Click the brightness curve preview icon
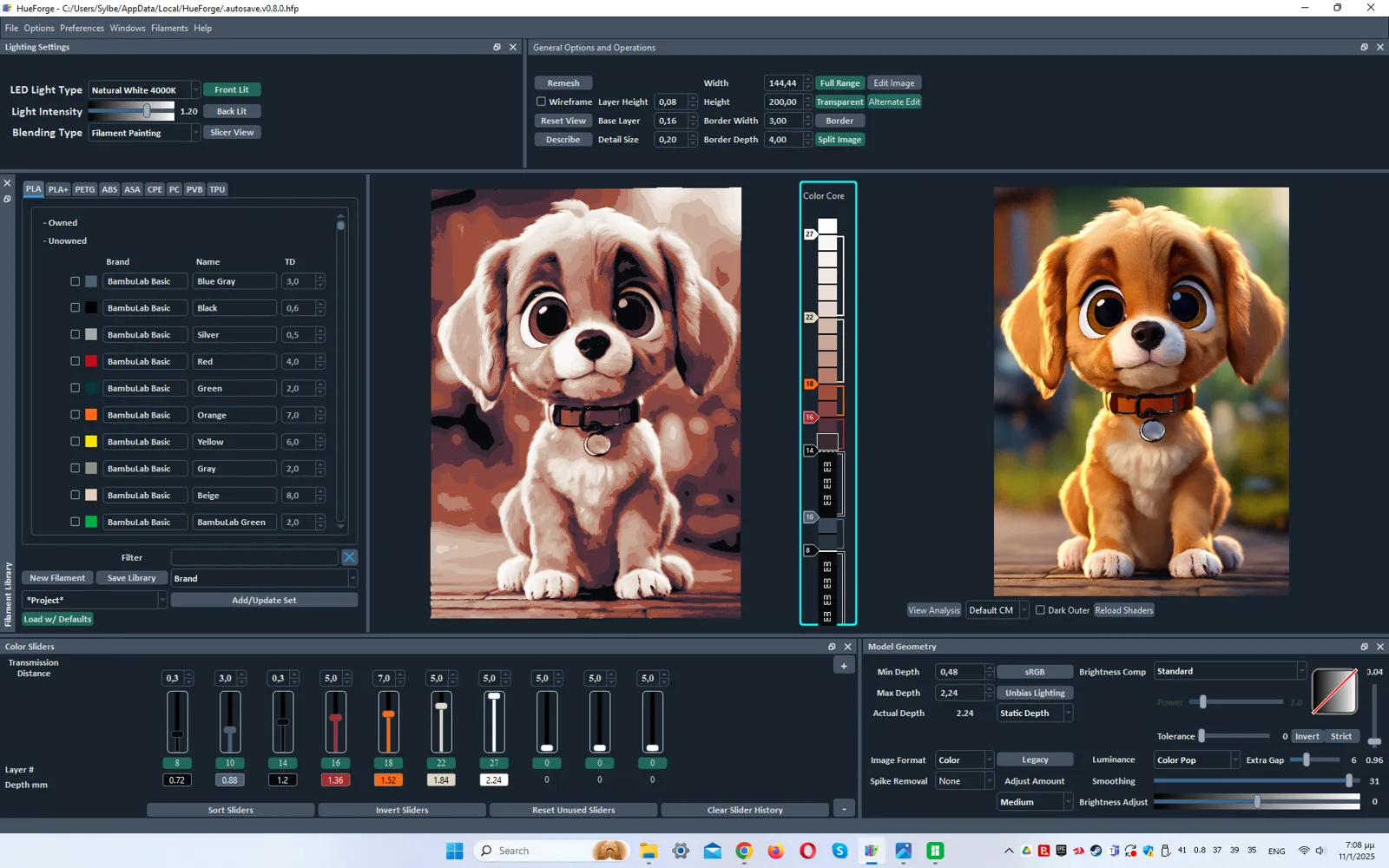 click(1334, 692)
